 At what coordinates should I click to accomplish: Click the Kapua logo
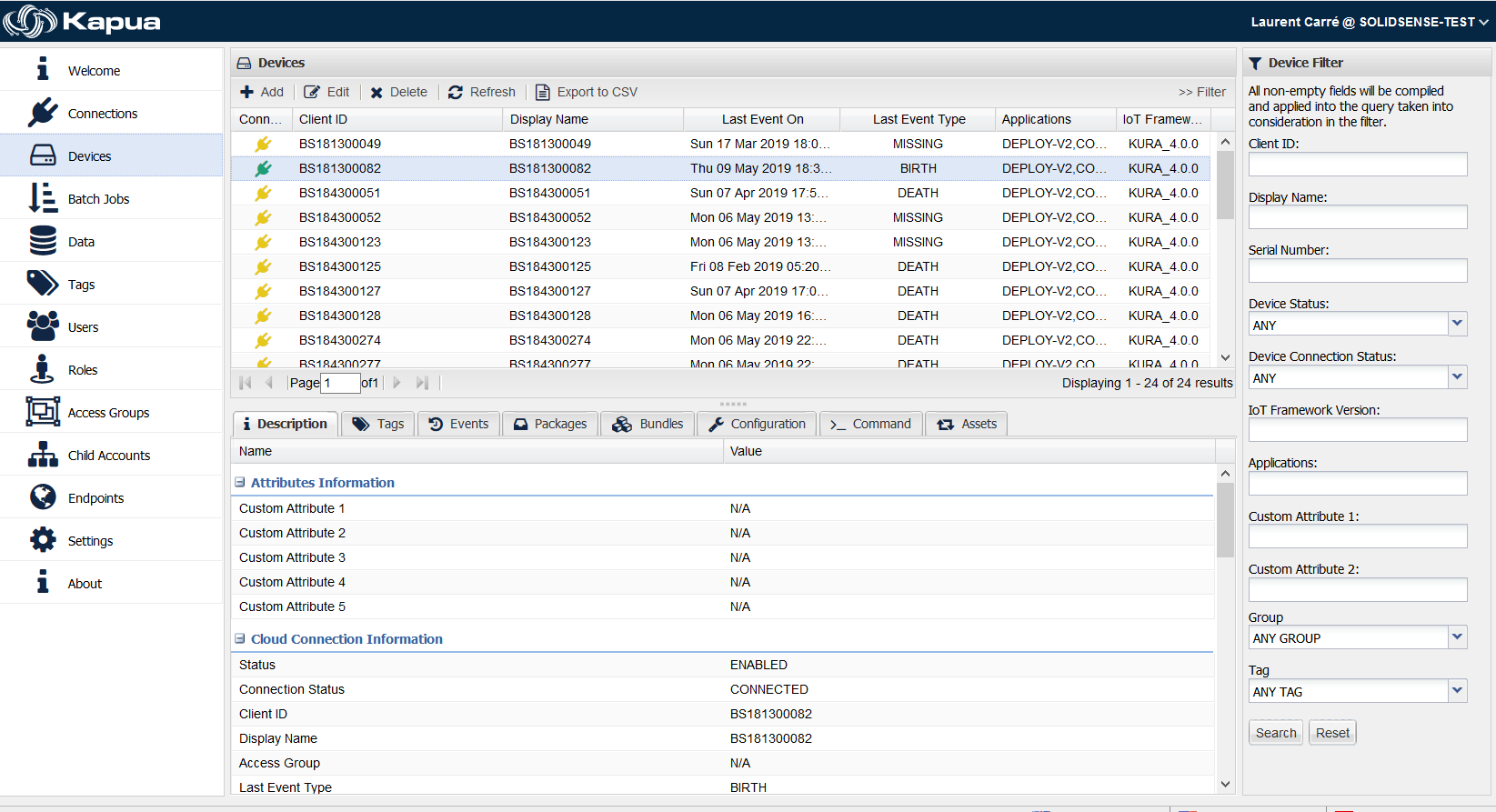pyautogui.click(x=82, y=21)
